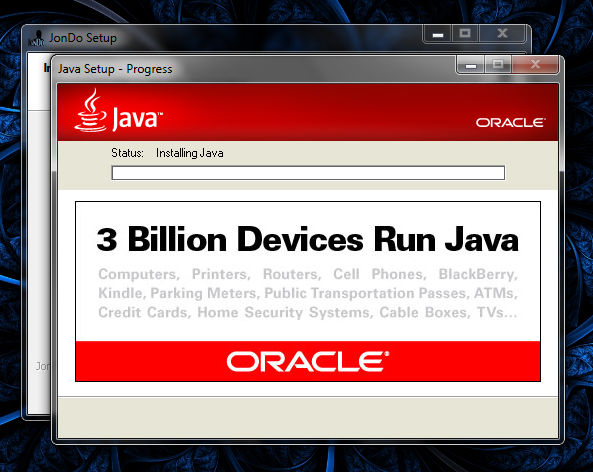Screen dimensions: 593x472
Task: Maximize the JonDo Setup window
Action: point(465,34)
